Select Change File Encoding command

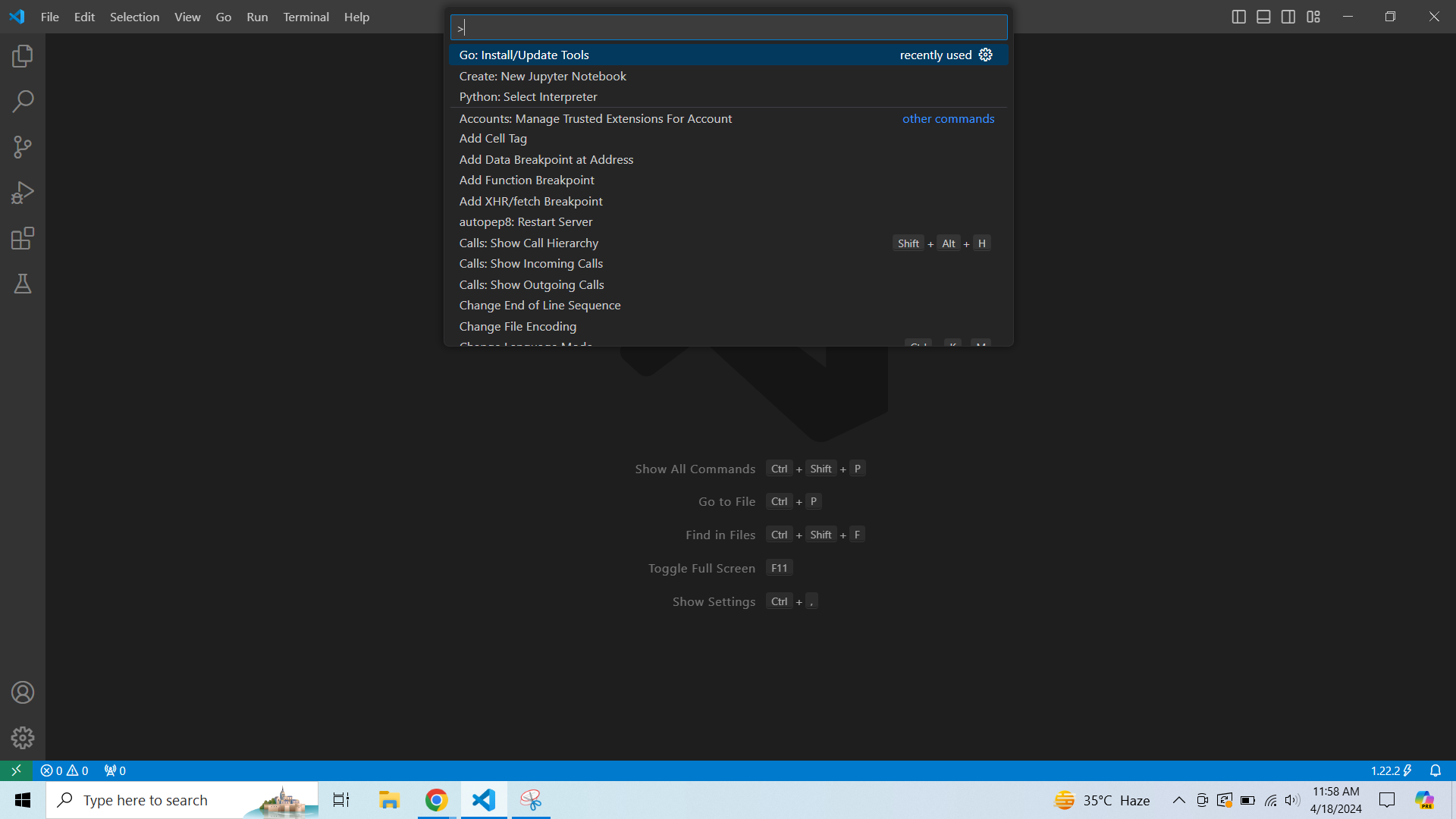click(x=728, y=326)
